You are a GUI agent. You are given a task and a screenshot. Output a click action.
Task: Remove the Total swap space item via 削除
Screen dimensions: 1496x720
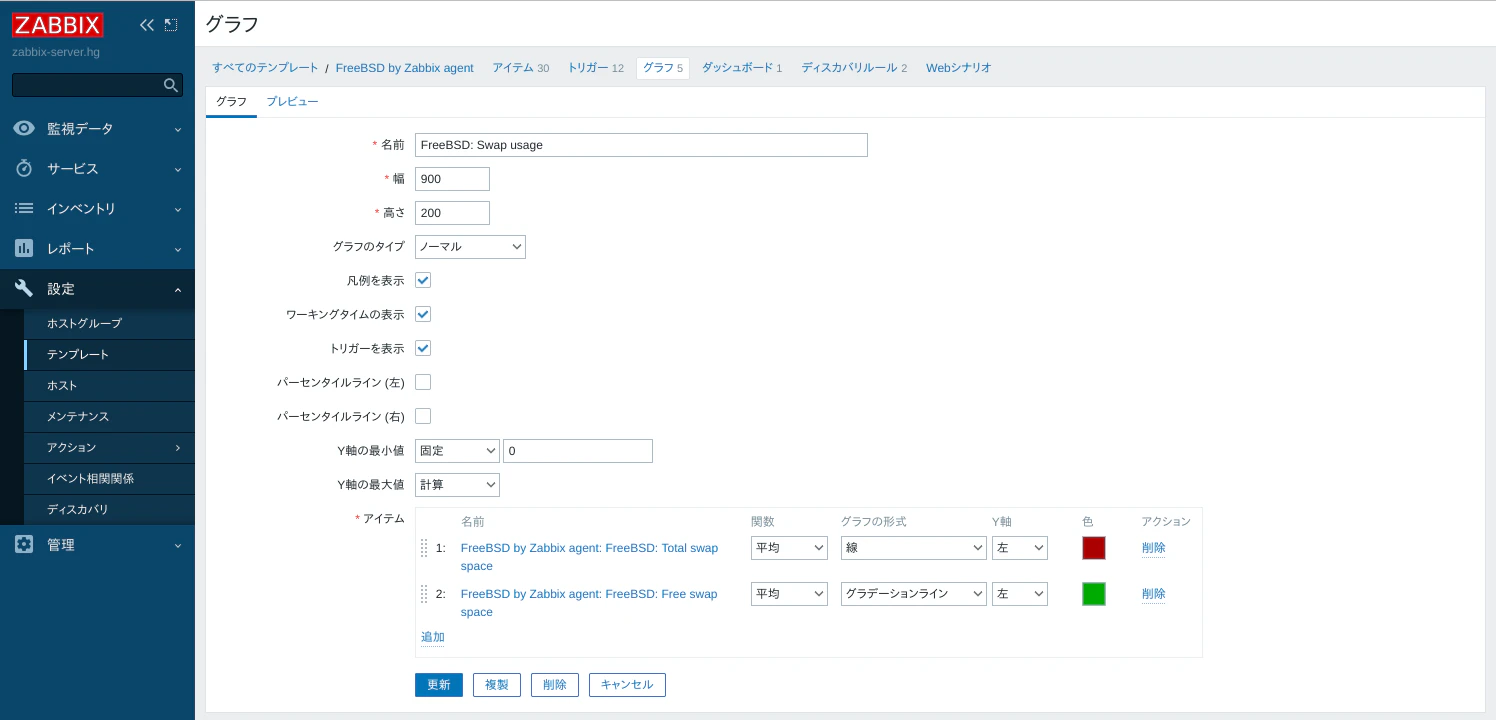(1154, 548)
